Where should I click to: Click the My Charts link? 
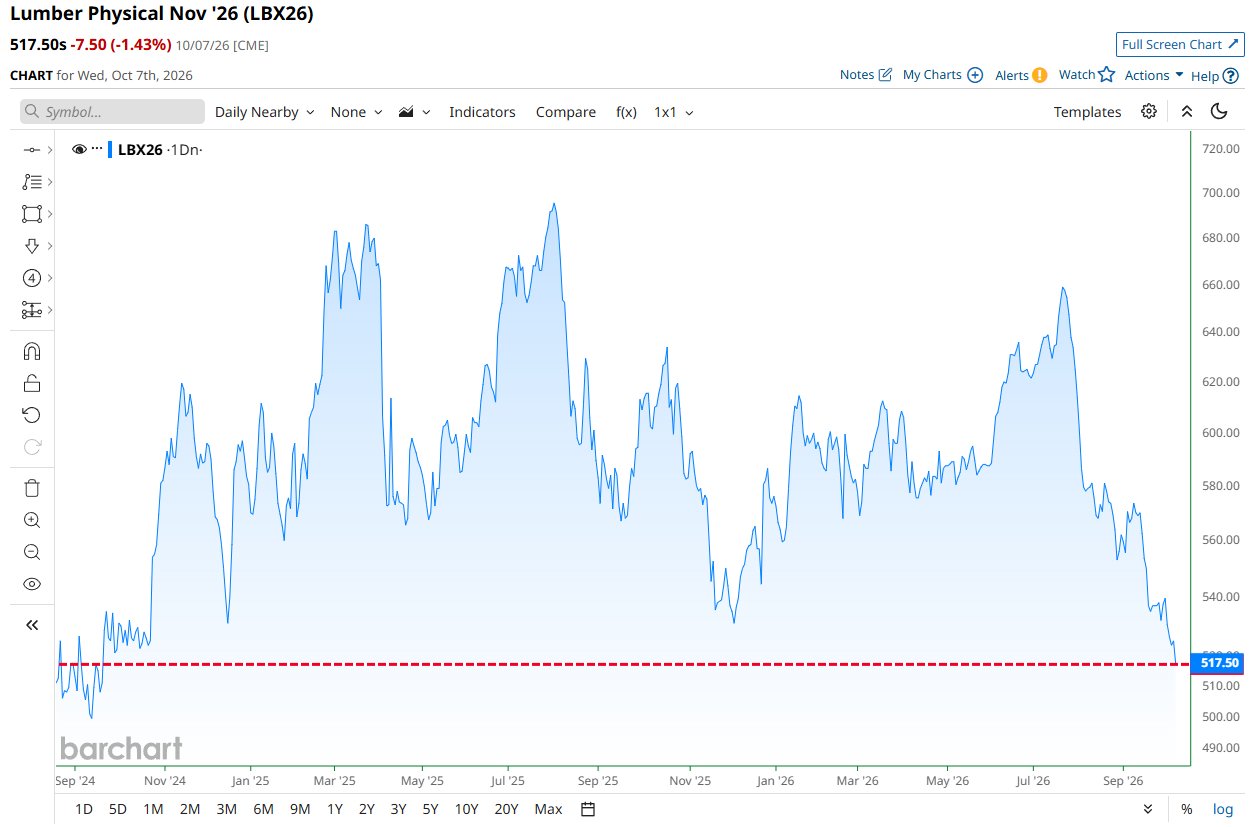pyautogui.click(x=932, y=75)
